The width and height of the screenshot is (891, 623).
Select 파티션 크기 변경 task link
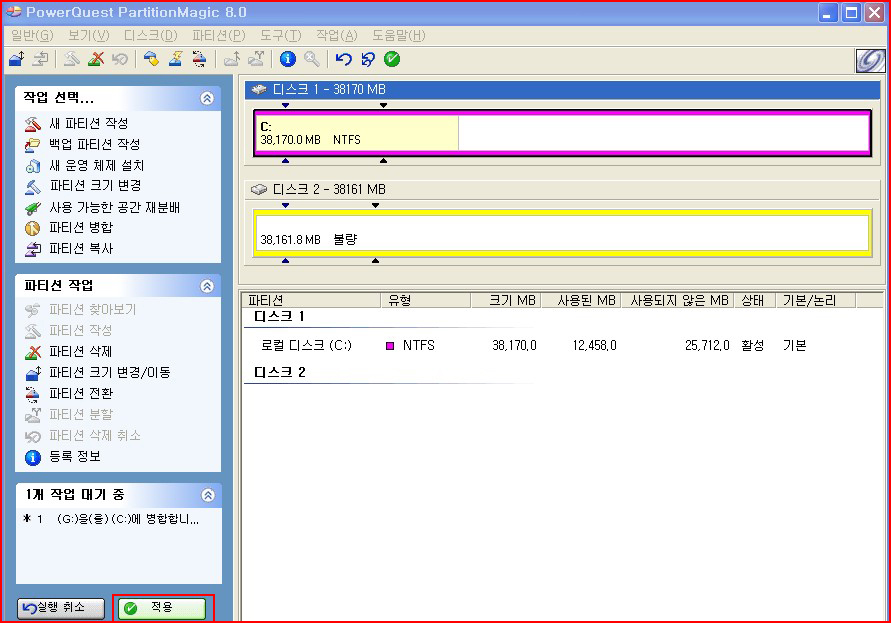click(95, 186)
